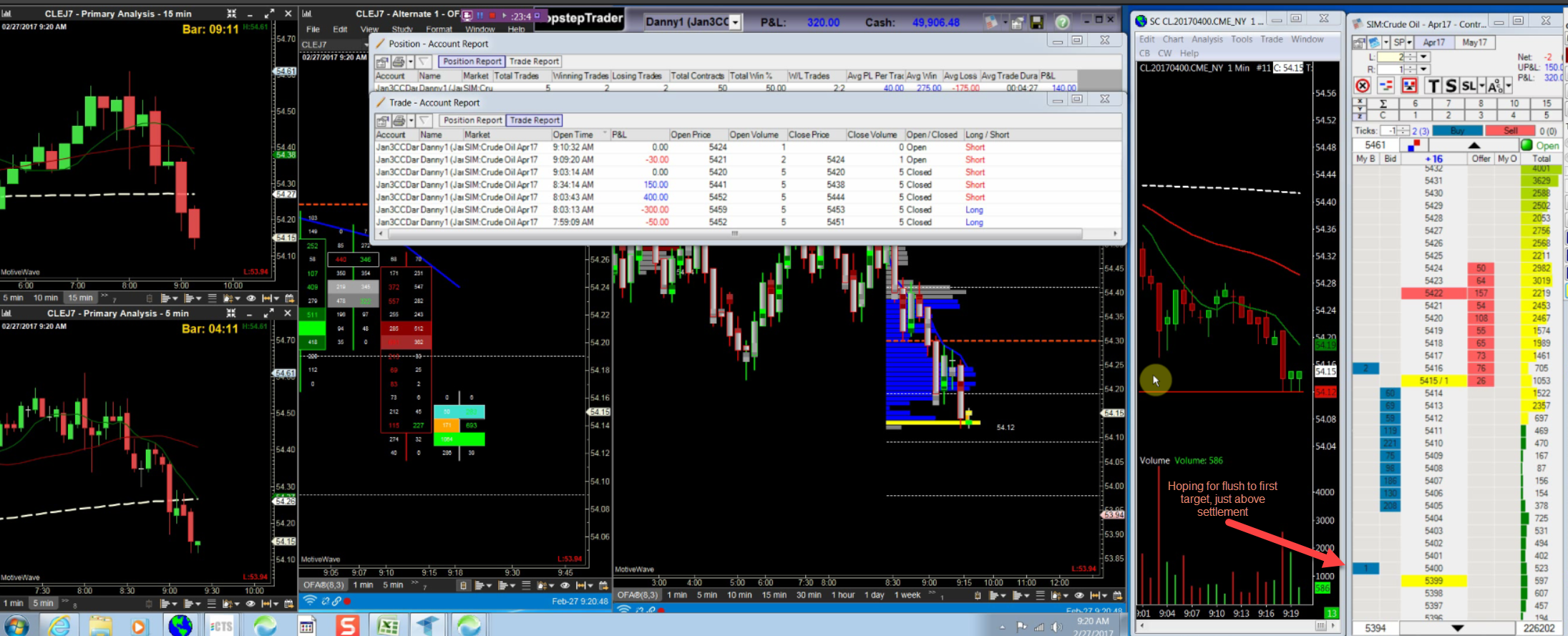Viewport: 1568px width, 636px height.
Task: Toggle the eye icon in the large OFA chart toolbar
Action: coord(1078,595)
